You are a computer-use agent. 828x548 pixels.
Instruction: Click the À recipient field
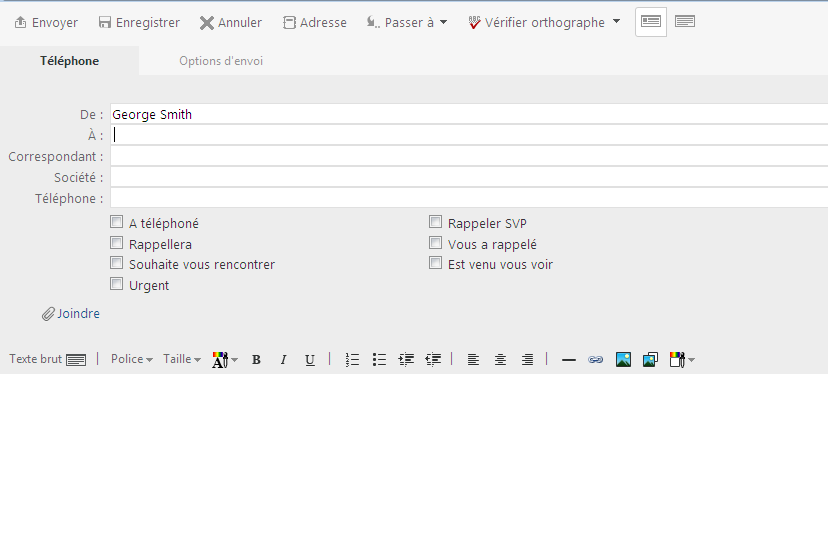pyautogui.click(x=469, y=135)
